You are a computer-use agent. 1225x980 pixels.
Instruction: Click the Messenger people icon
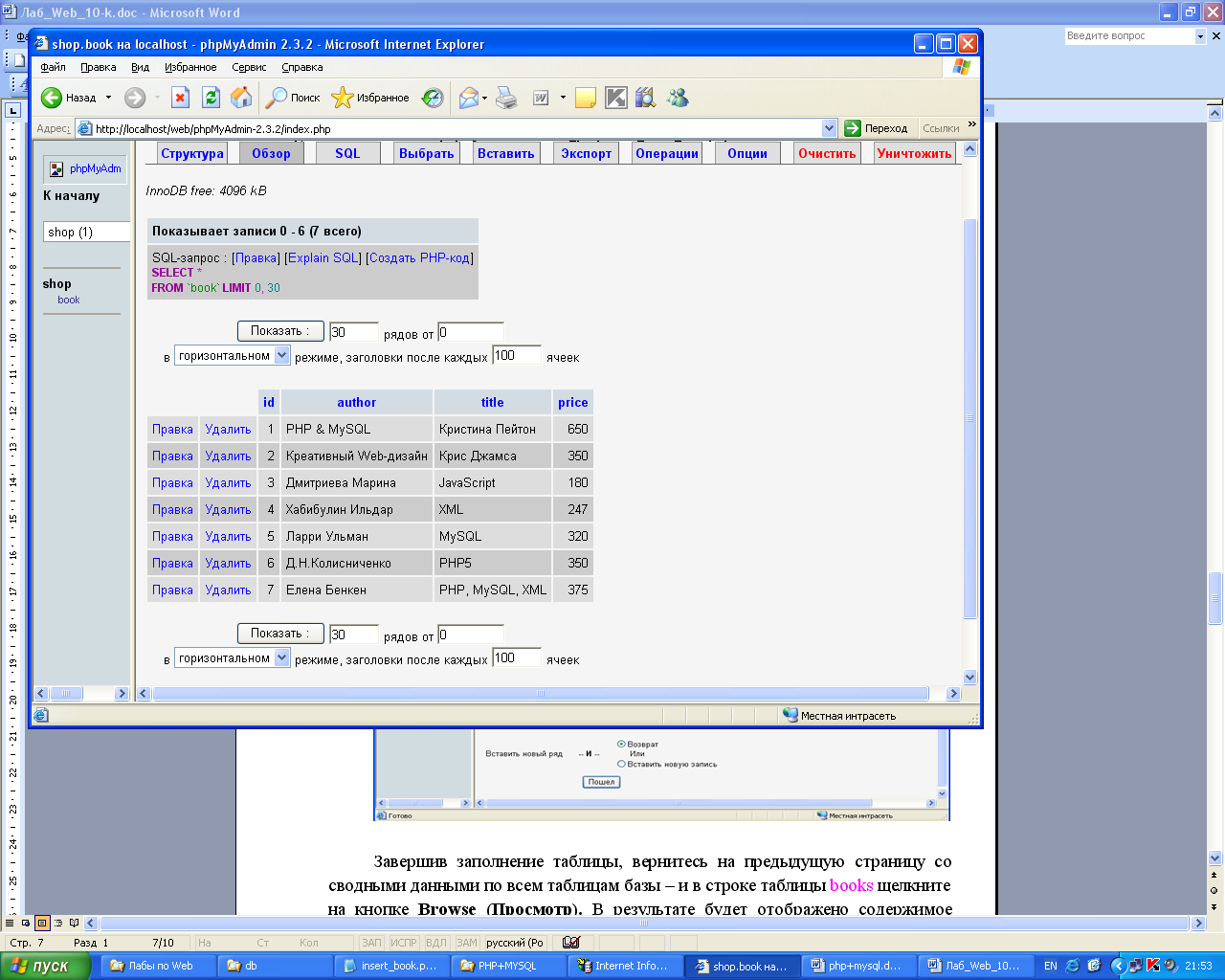pyautogui.click(x=678, y=98)
